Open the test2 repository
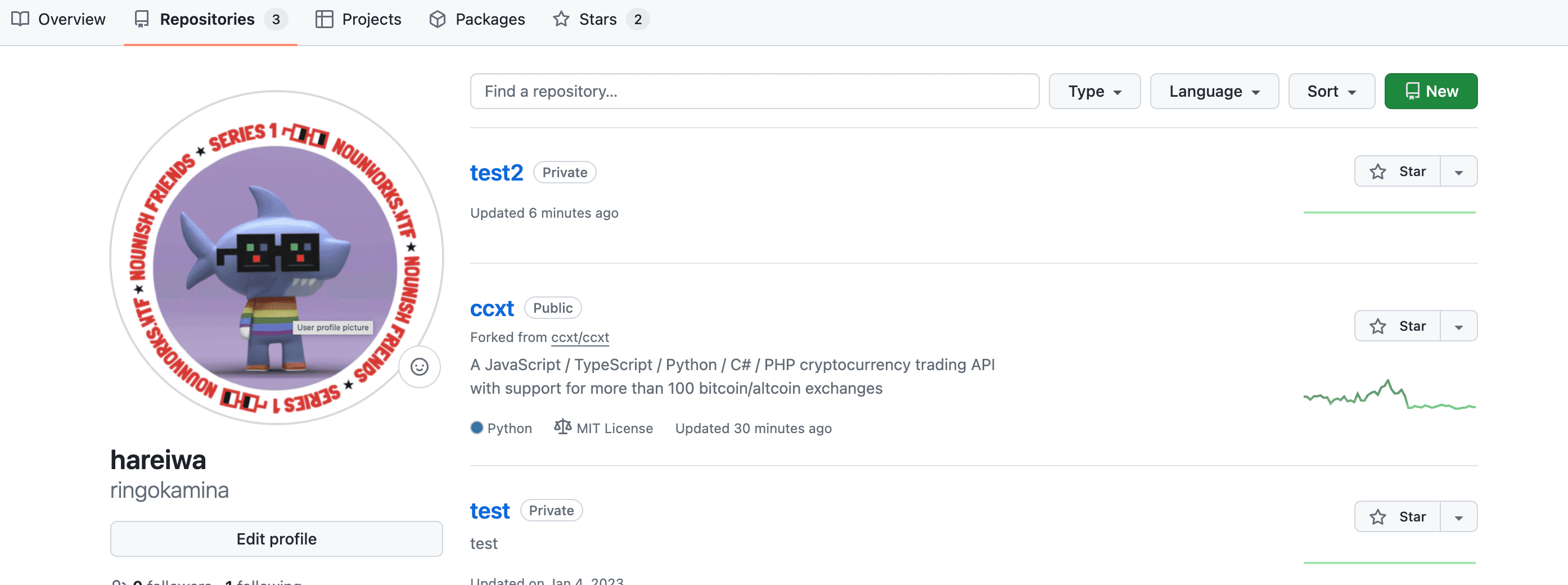The image size is (1568, 585). [x=496, y=172]
